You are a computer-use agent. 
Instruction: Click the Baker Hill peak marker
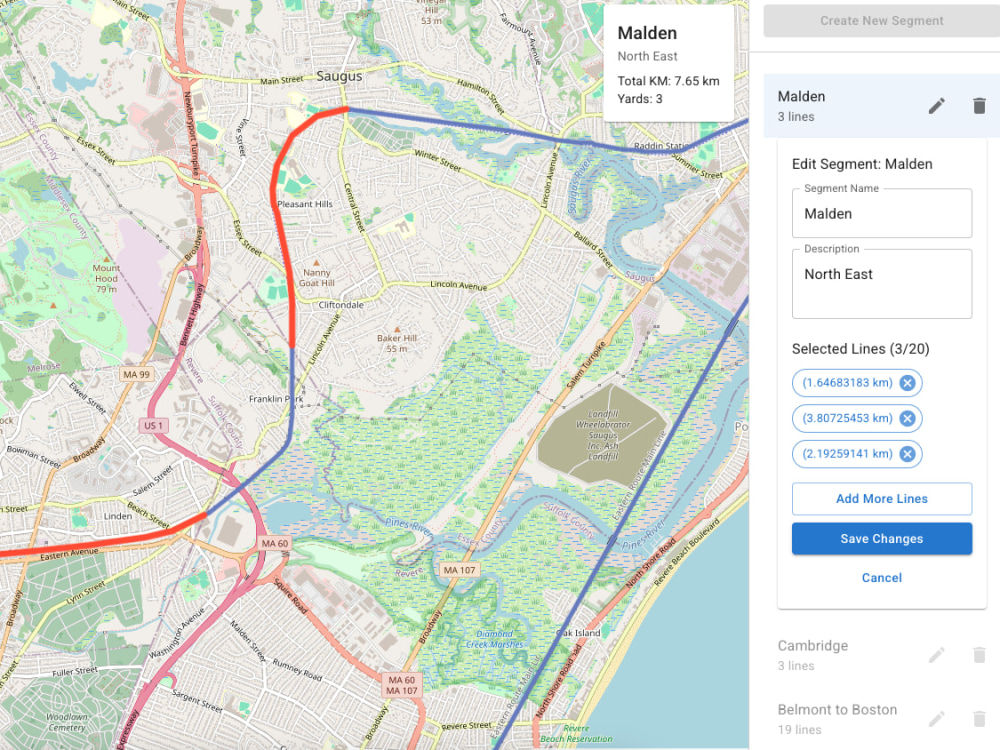[397, 329]
